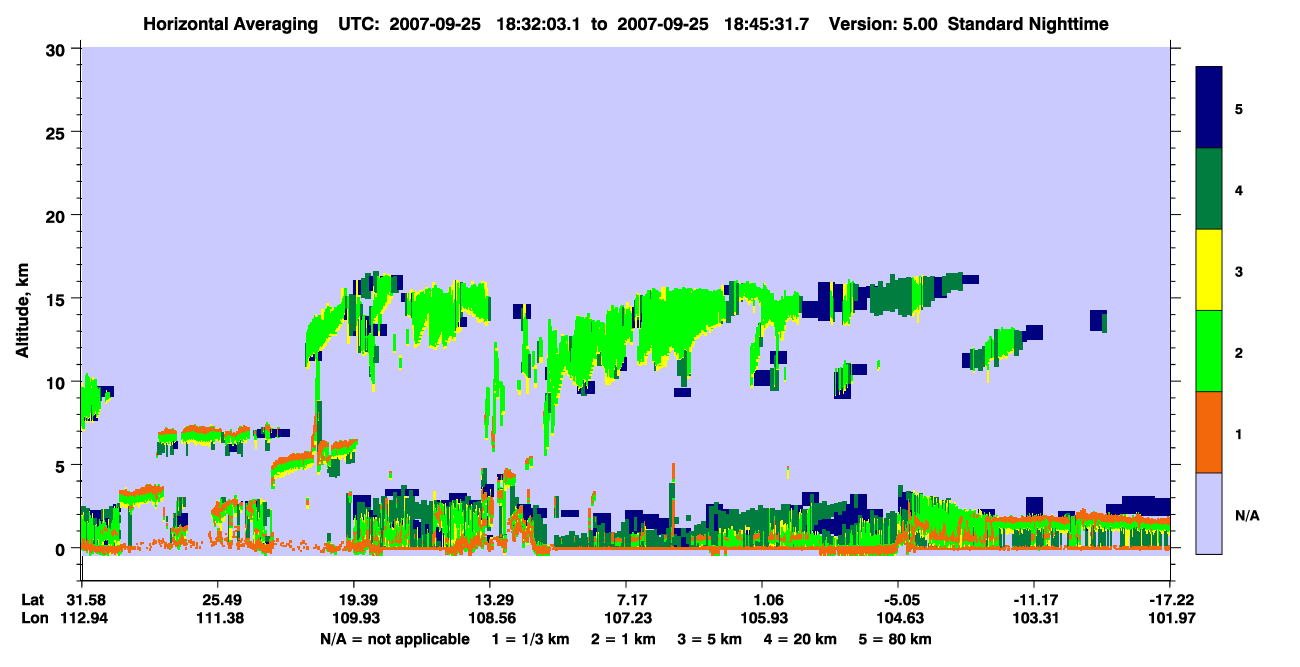Click the orange color bar segment labeled 1
Screen dimensions: 1300x667
pyautogui.click(x=1209, y=432)
